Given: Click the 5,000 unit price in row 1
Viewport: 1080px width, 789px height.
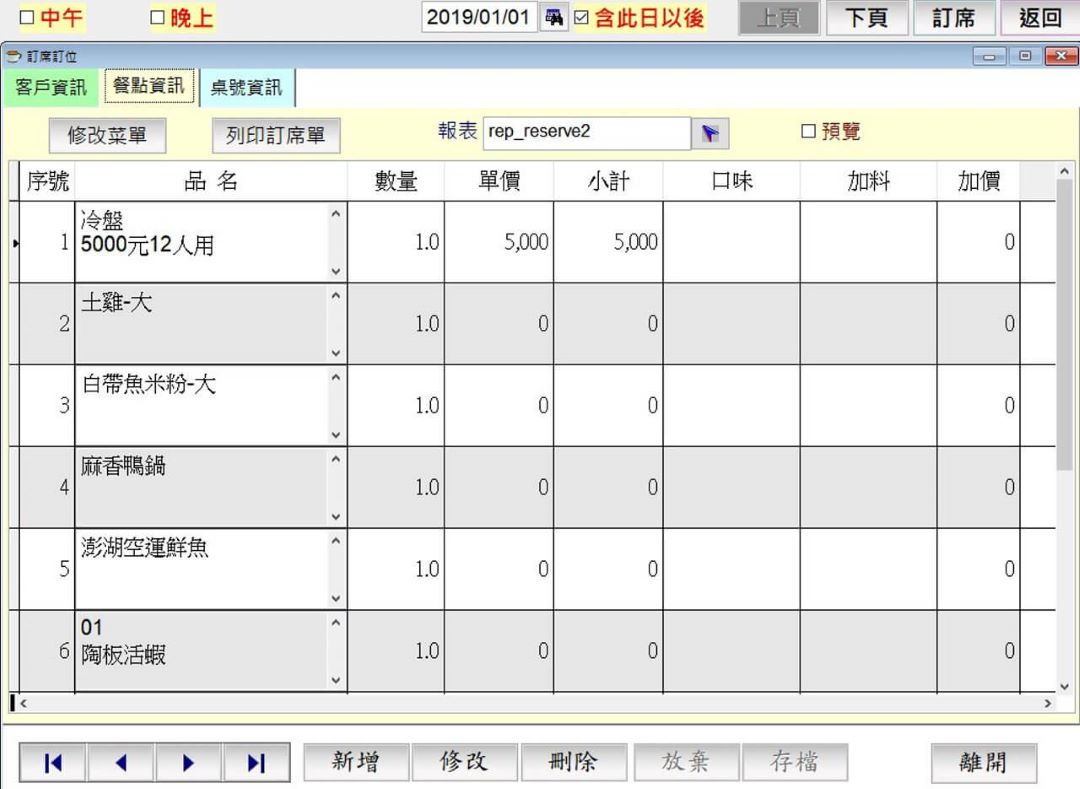Looking at the screenshot, I should click(499, 242).
